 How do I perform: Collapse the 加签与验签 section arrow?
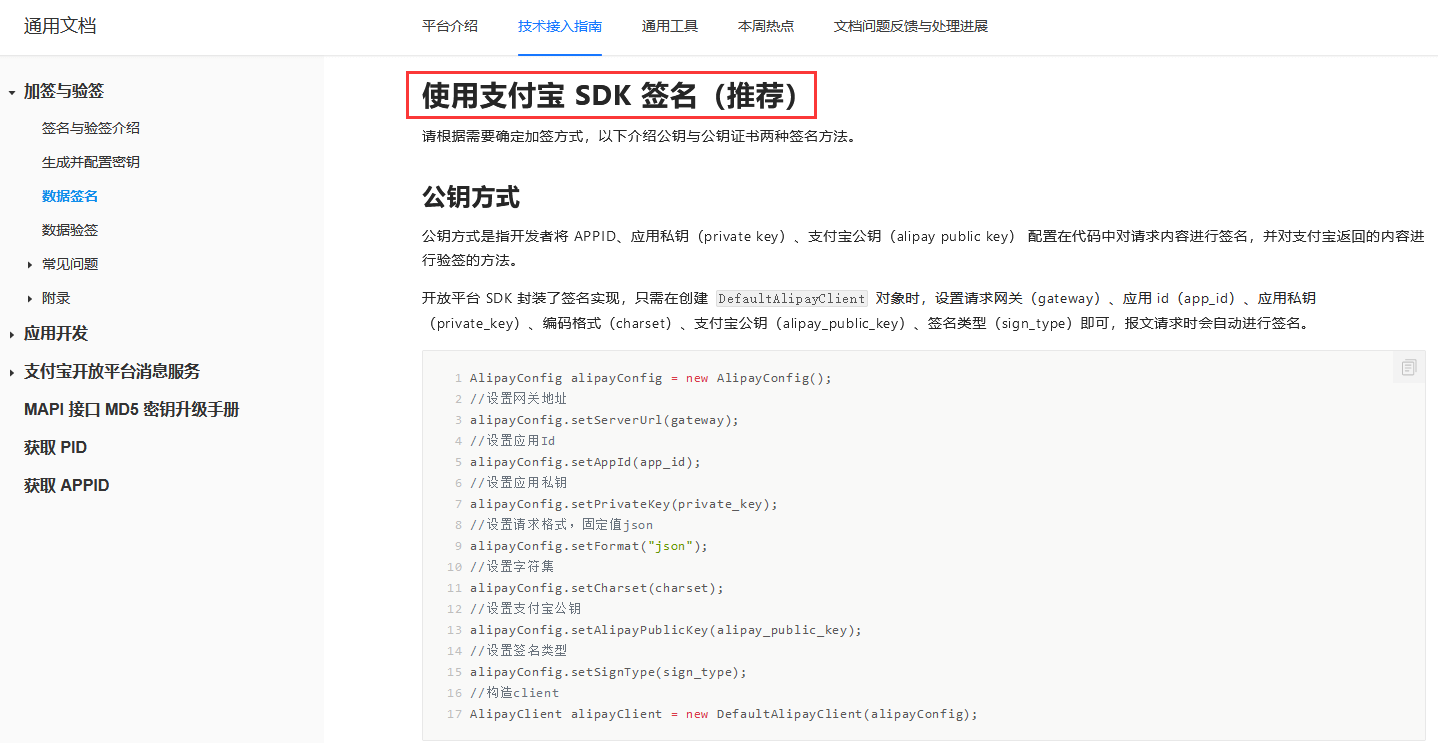[11, 92]
